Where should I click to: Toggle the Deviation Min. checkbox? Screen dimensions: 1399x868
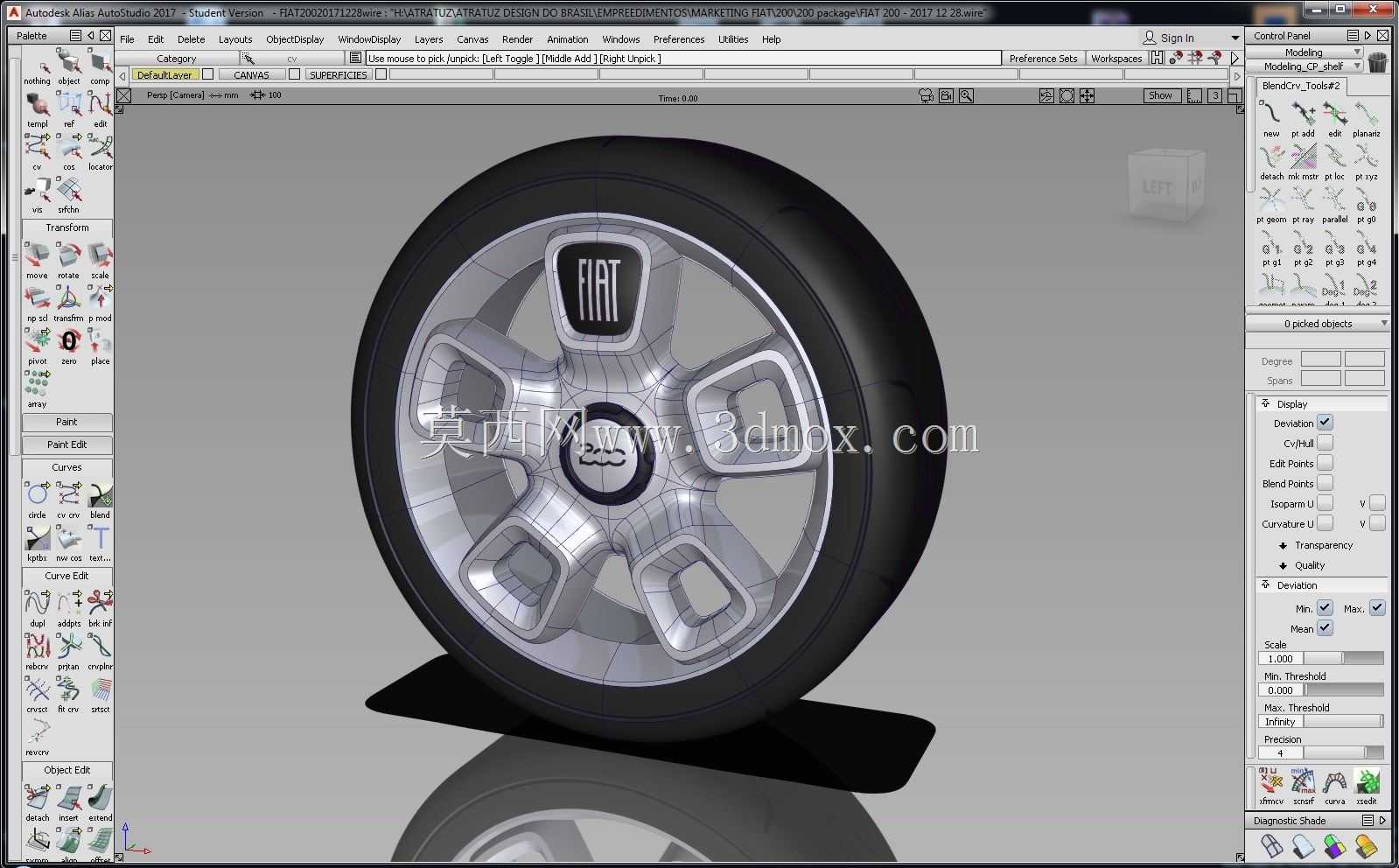tap(1326, 608)
